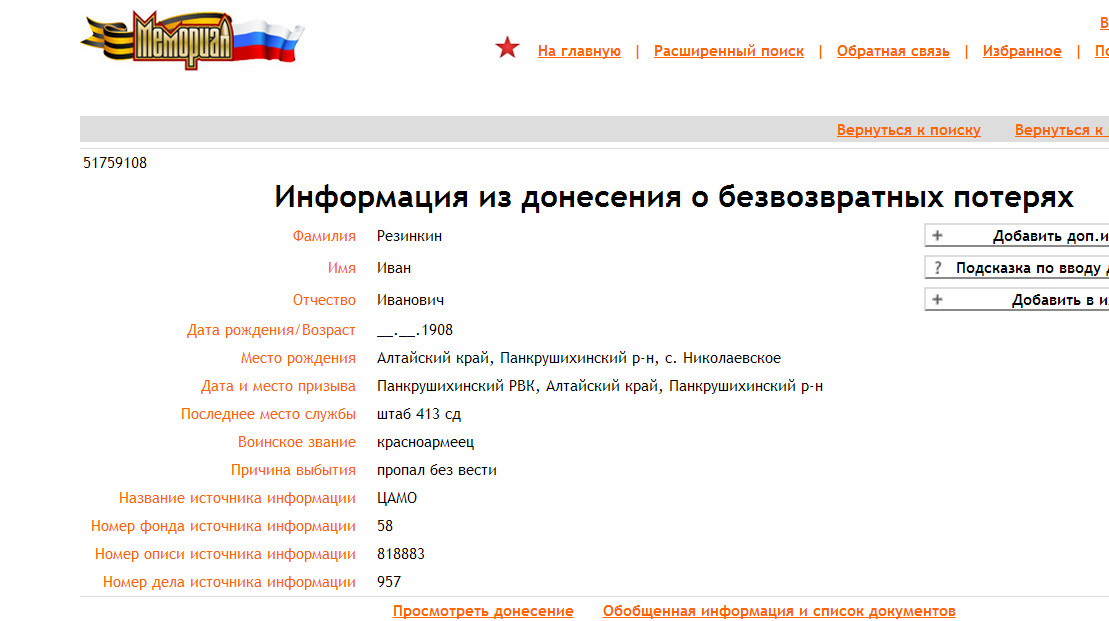The image size is (1109, 621).
Task: Go to На главную page
Action: click(579, 51)
